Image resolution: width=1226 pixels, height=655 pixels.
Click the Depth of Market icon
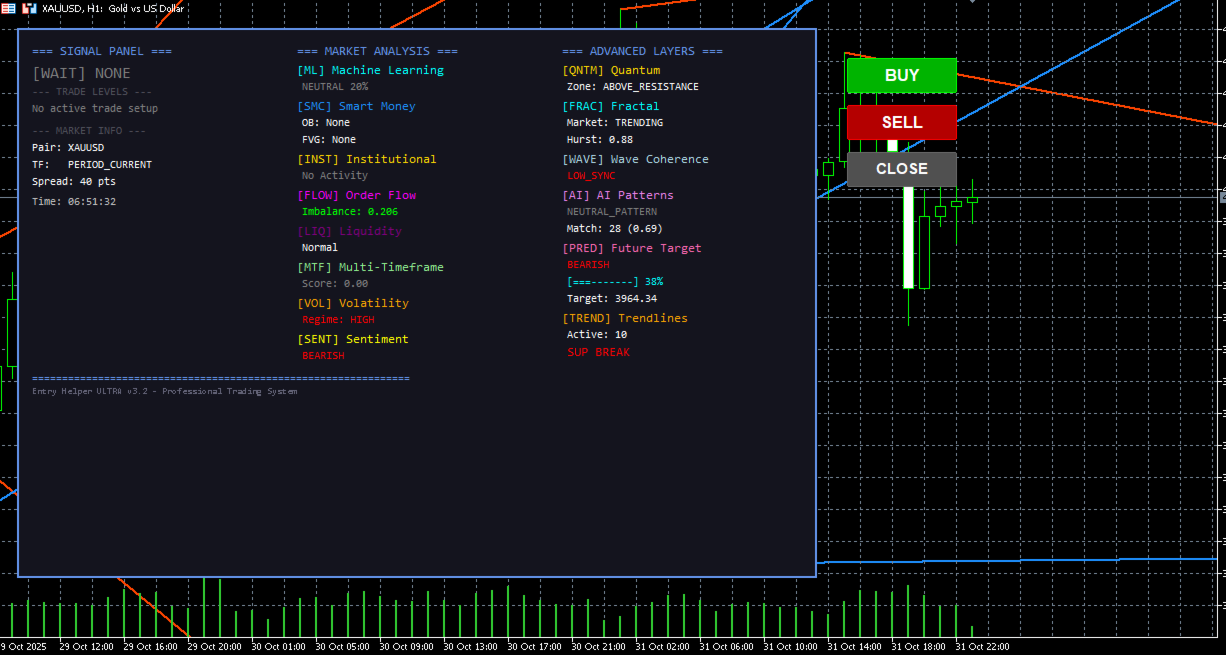[x=9, y=7]
